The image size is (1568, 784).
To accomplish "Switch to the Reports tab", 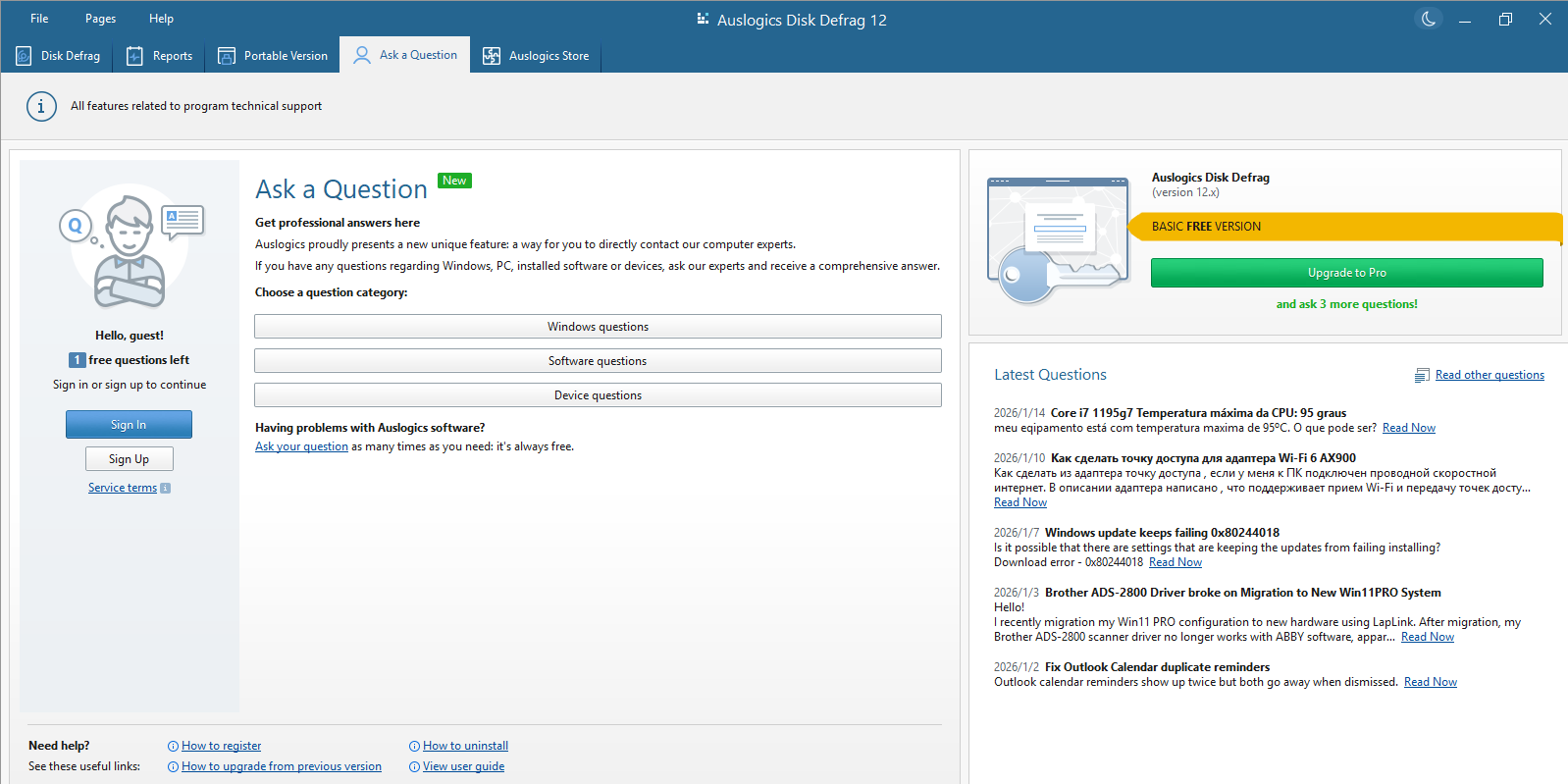I will (159, 56).
